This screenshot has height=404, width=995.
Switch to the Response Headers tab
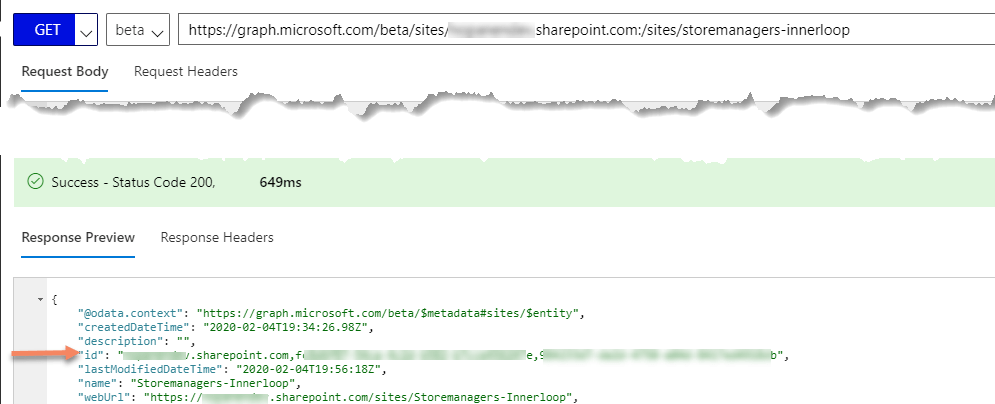[217, 238]
